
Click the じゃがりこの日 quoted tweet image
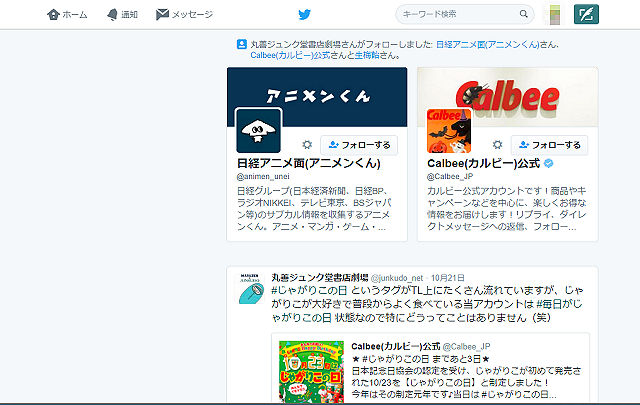311,372
